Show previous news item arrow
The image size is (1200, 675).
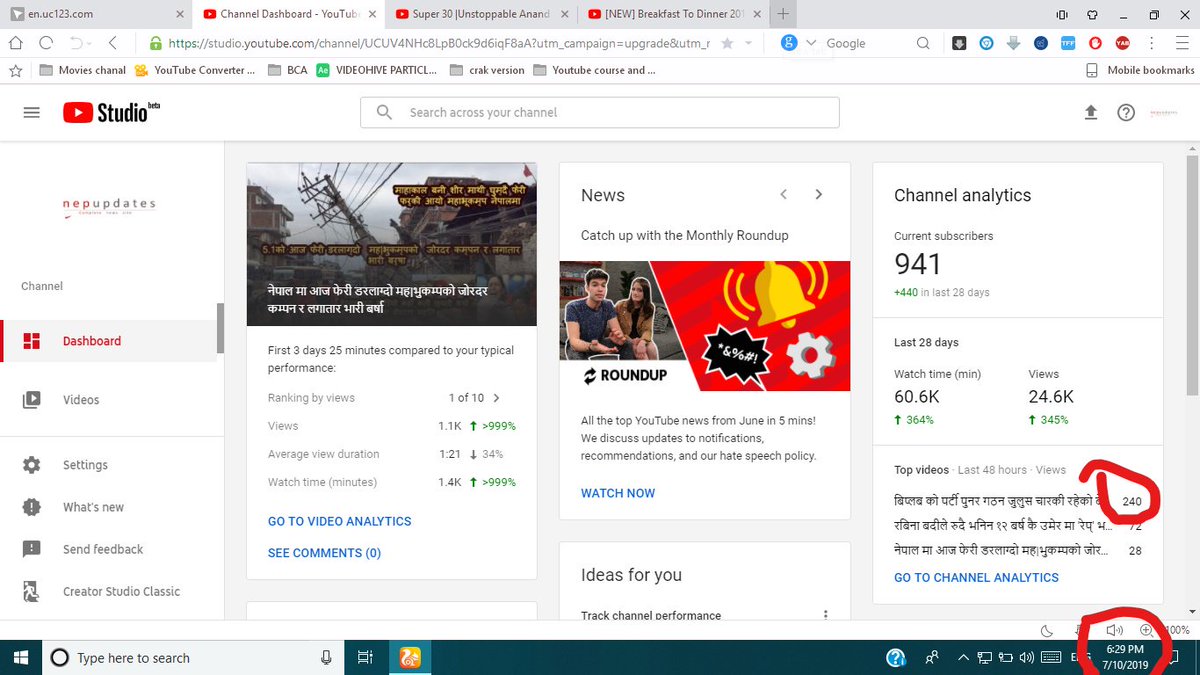[784, 194]
